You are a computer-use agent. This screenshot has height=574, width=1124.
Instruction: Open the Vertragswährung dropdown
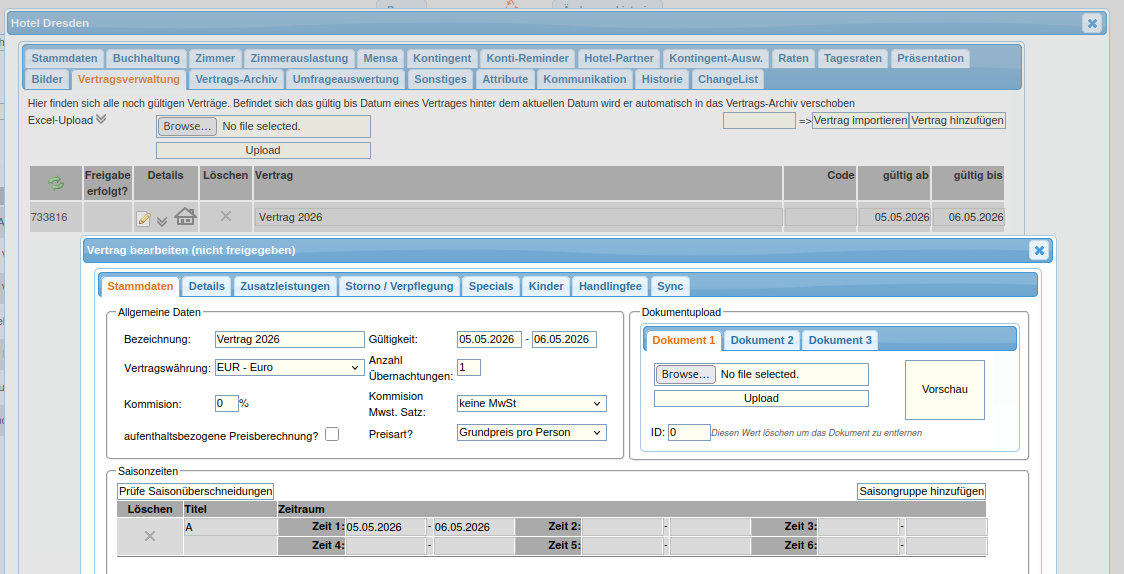[x=289, y=368]
